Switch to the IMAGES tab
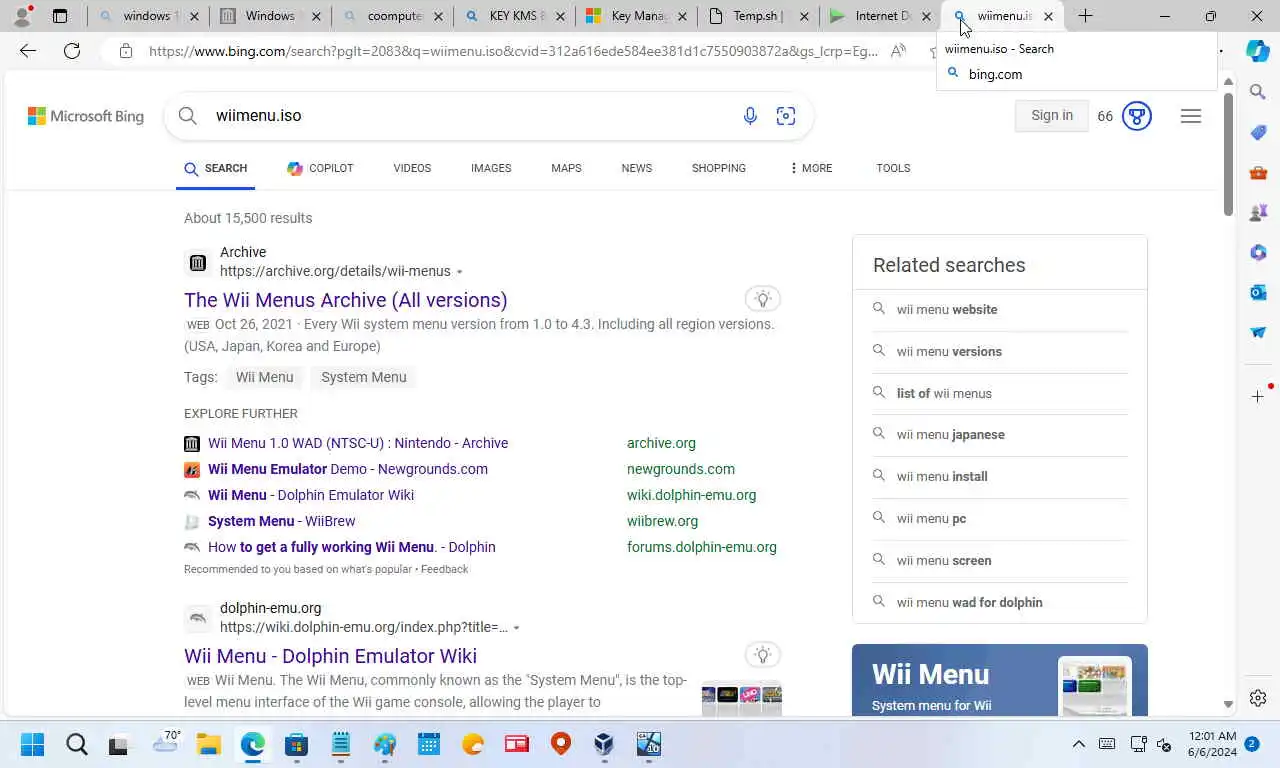 491,168
